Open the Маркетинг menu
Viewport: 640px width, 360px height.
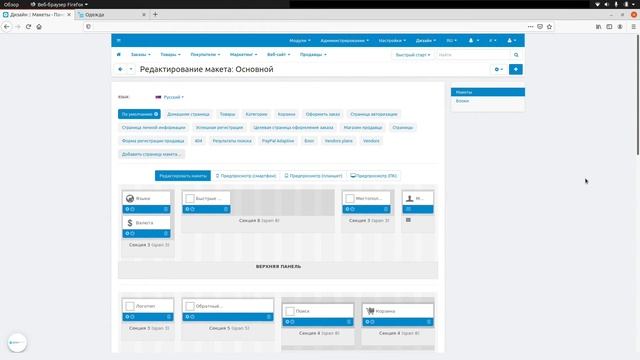tap(243, 54)
